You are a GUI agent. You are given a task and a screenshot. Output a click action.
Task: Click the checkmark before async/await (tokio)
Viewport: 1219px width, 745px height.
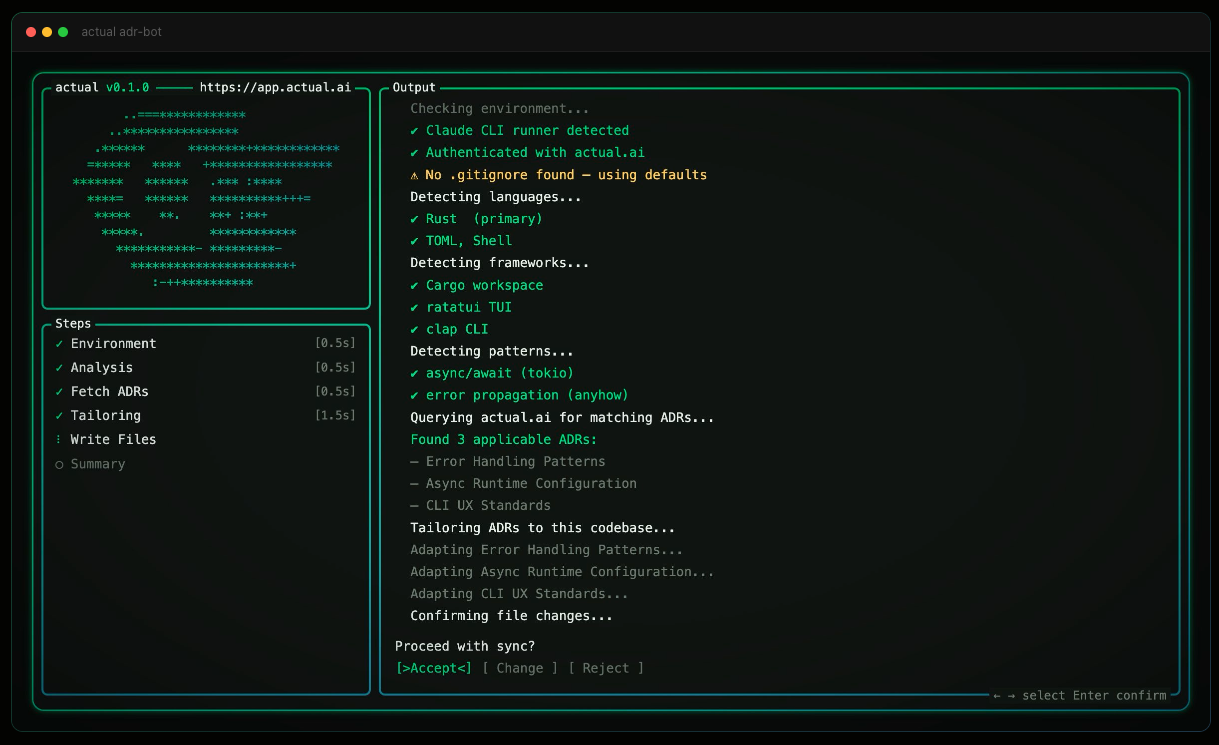[414, 373]
